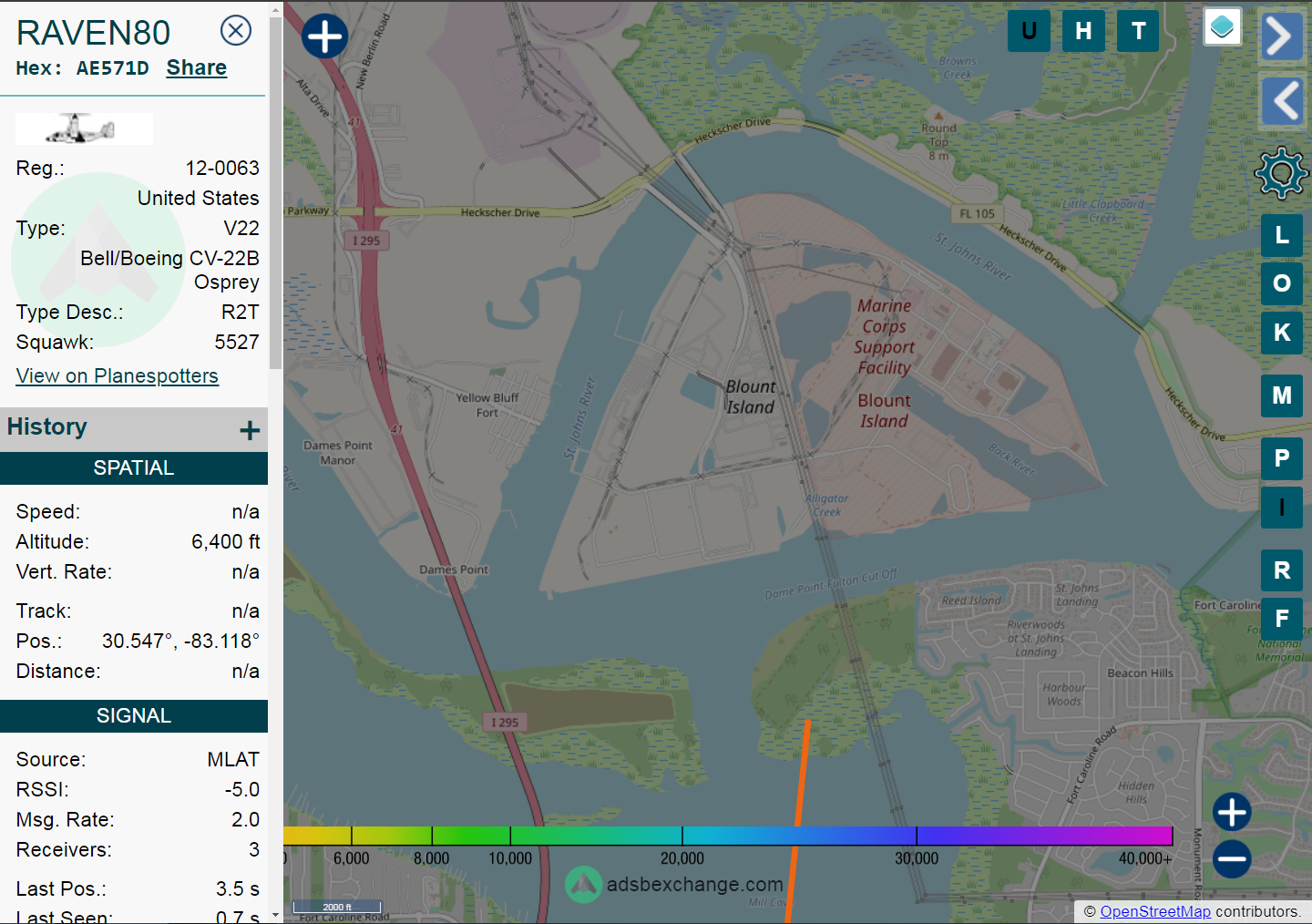
Task: Click the scroll-up arrow of the sidebar
Action: click(276, 9)
